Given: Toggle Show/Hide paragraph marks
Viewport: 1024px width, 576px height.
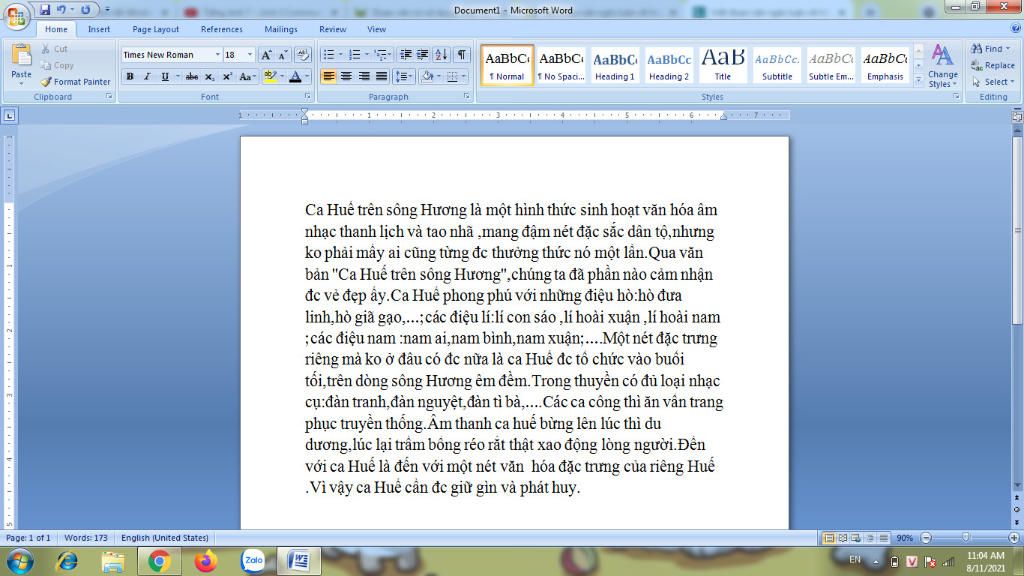Looking at the screenshot, I should click(462, 55).
